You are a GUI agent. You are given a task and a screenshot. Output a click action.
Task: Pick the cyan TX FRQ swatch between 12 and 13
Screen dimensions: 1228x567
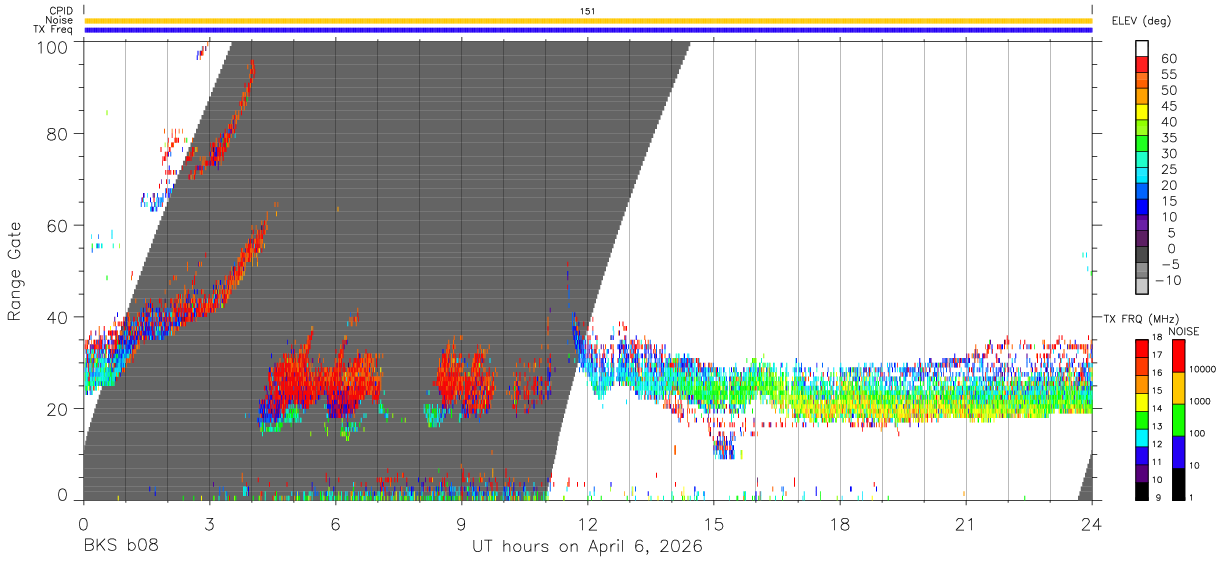click(x=1142, y=436)
